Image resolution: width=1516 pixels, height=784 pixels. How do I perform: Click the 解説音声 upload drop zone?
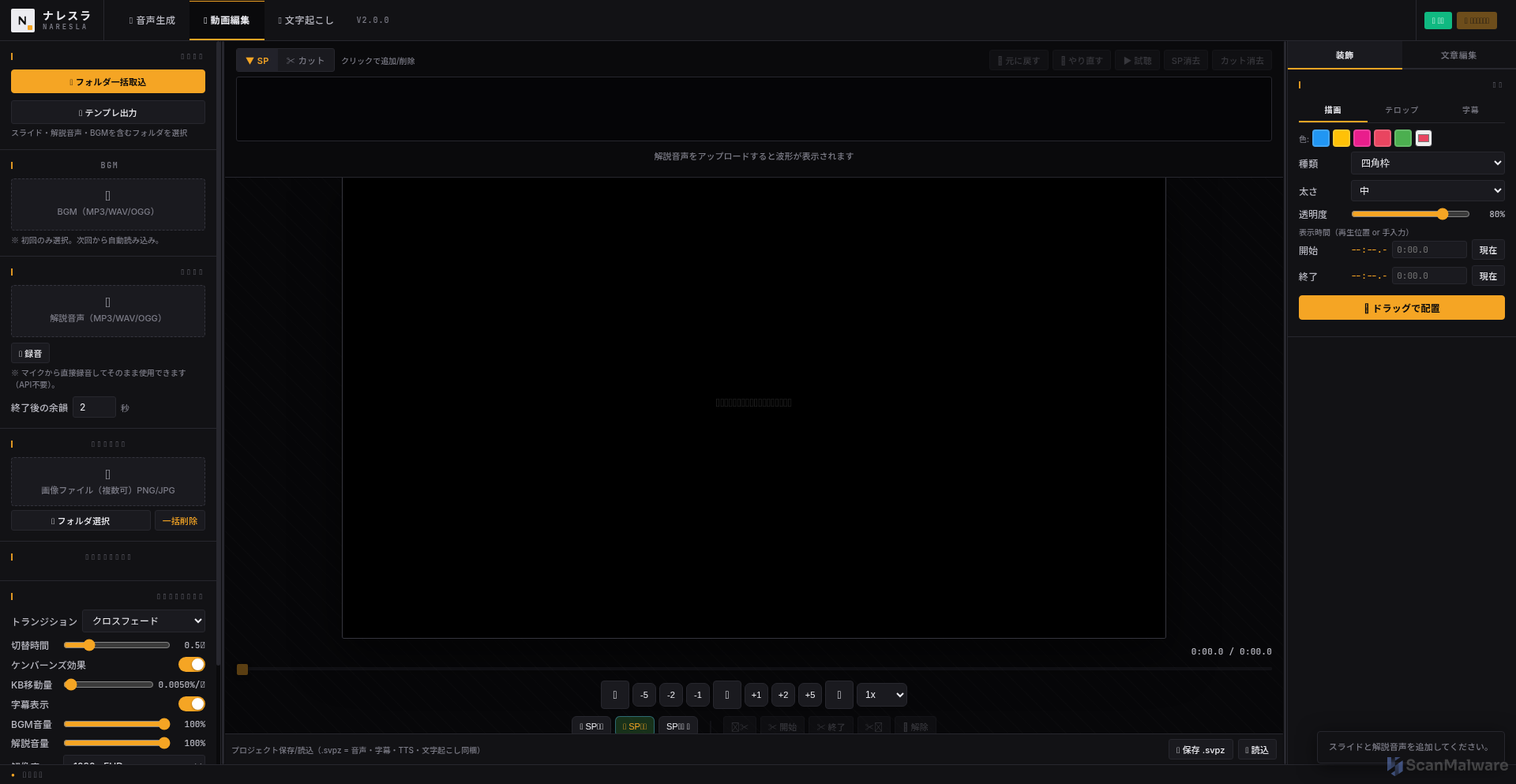point(108,310)
